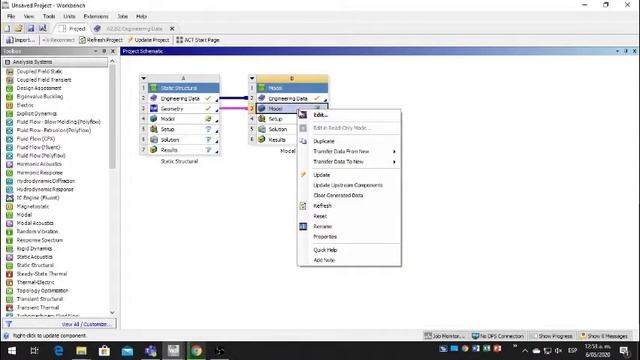Collapse the Analysis Systems group

7,62
